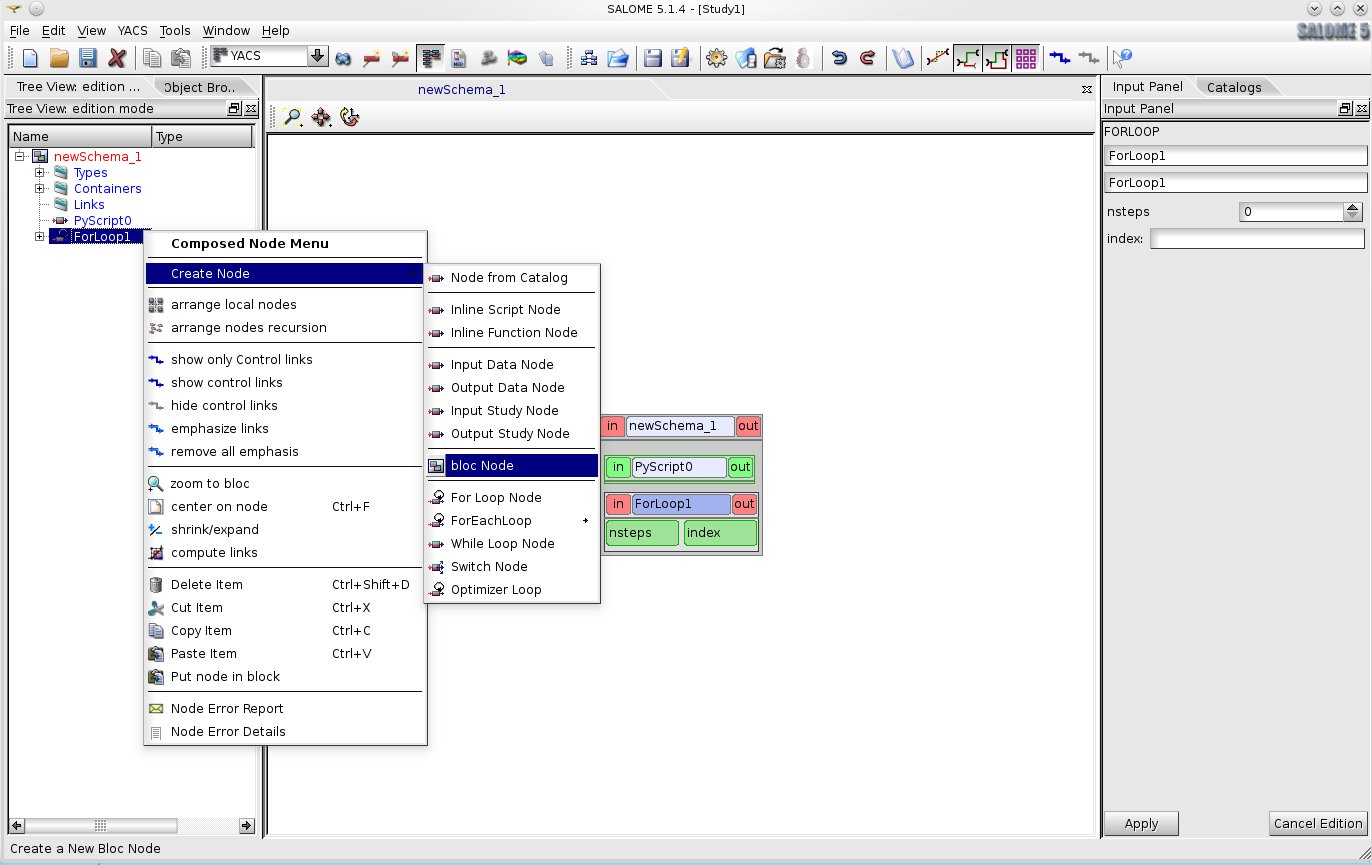Choose For Loop Node entry
1372x865 pixels.
tap(511, 497)
